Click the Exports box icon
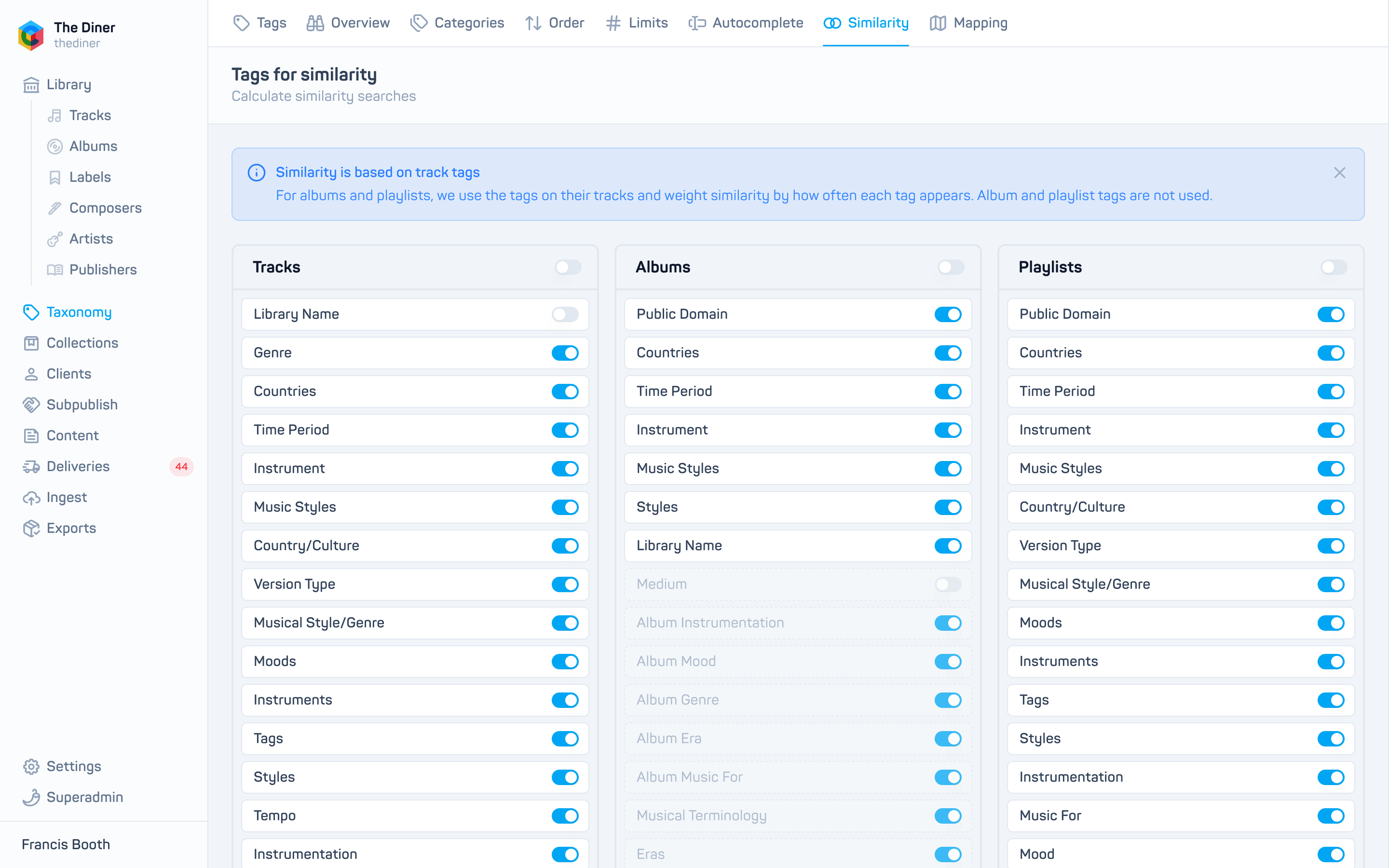The width and height of the screenshot is (1389, 868). [31, 528]
